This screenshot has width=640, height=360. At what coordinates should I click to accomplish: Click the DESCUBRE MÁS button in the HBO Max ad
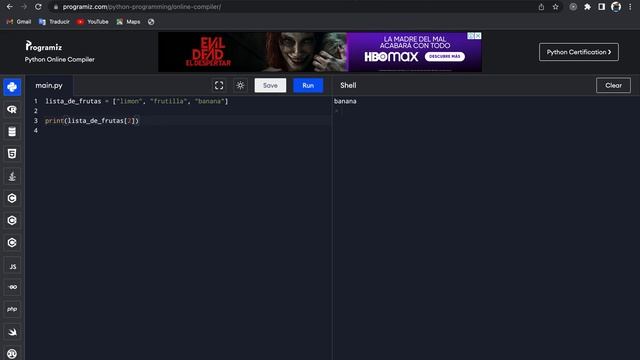(444, 56)
